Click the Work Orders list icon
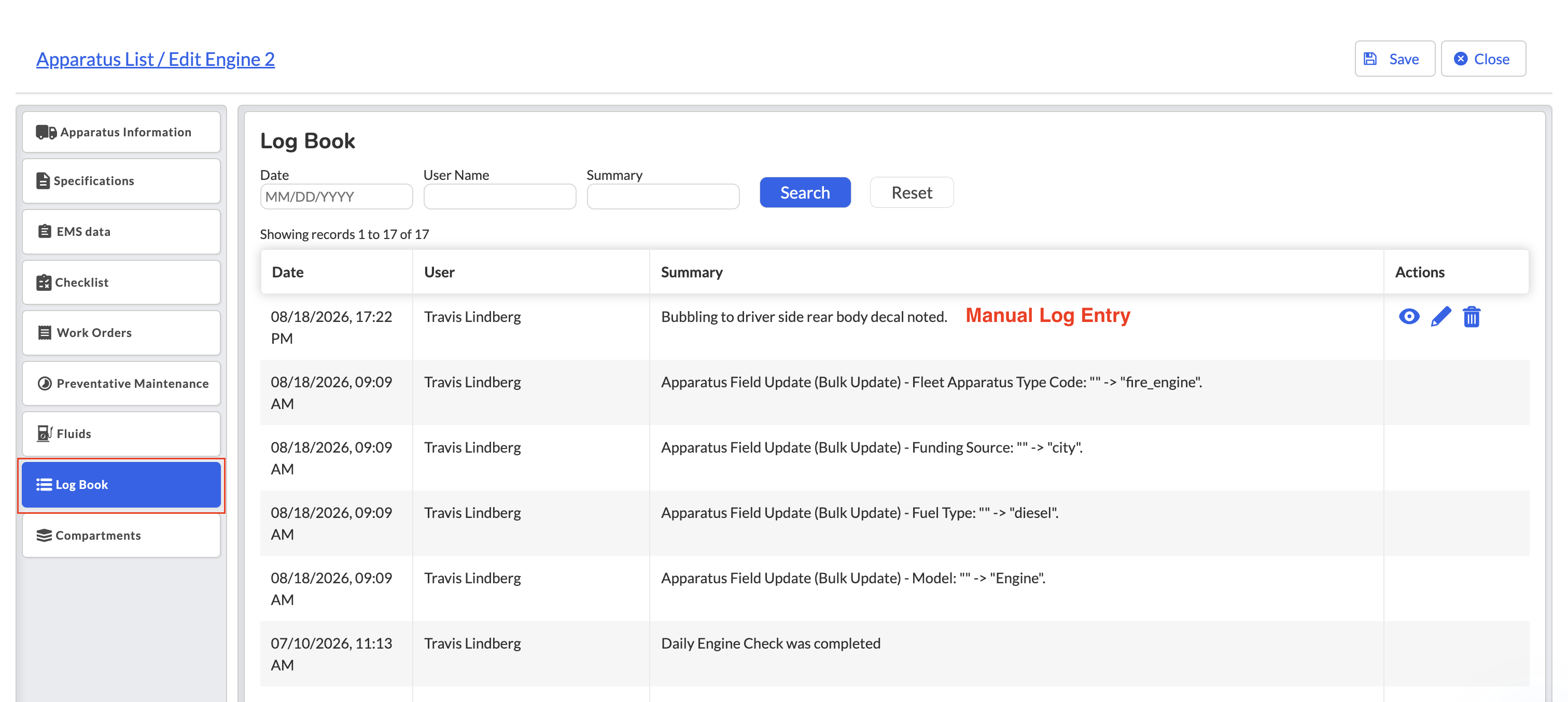 pos(45,333)
